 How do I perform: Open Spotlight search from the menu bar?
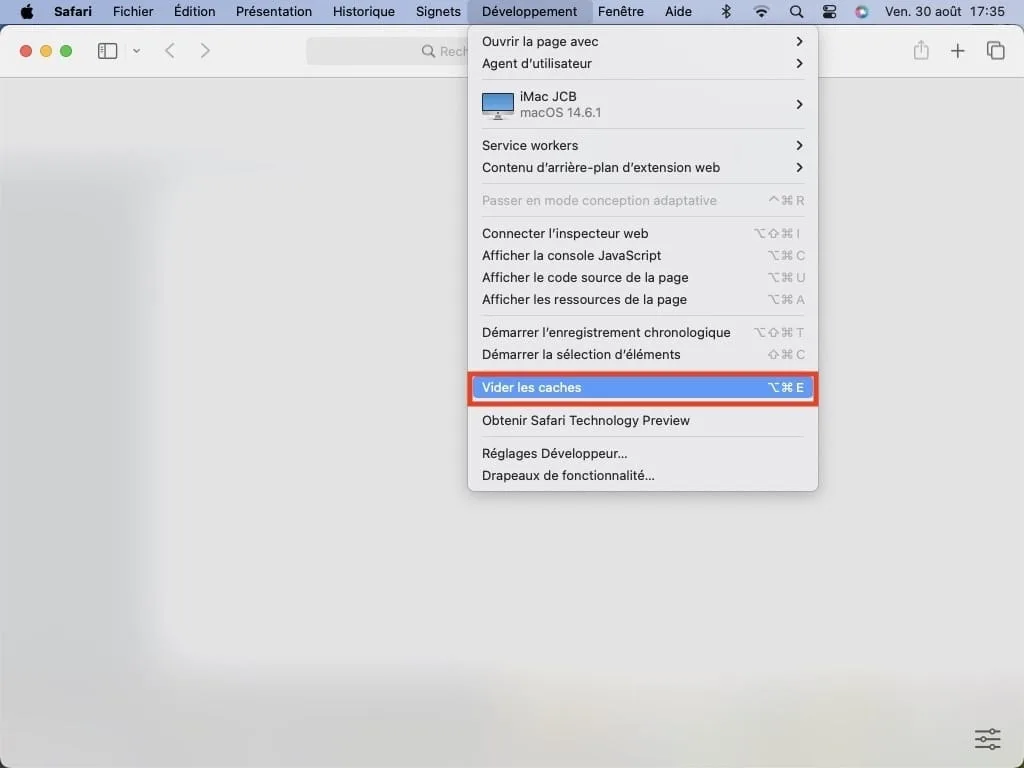(x=796, y=11)
